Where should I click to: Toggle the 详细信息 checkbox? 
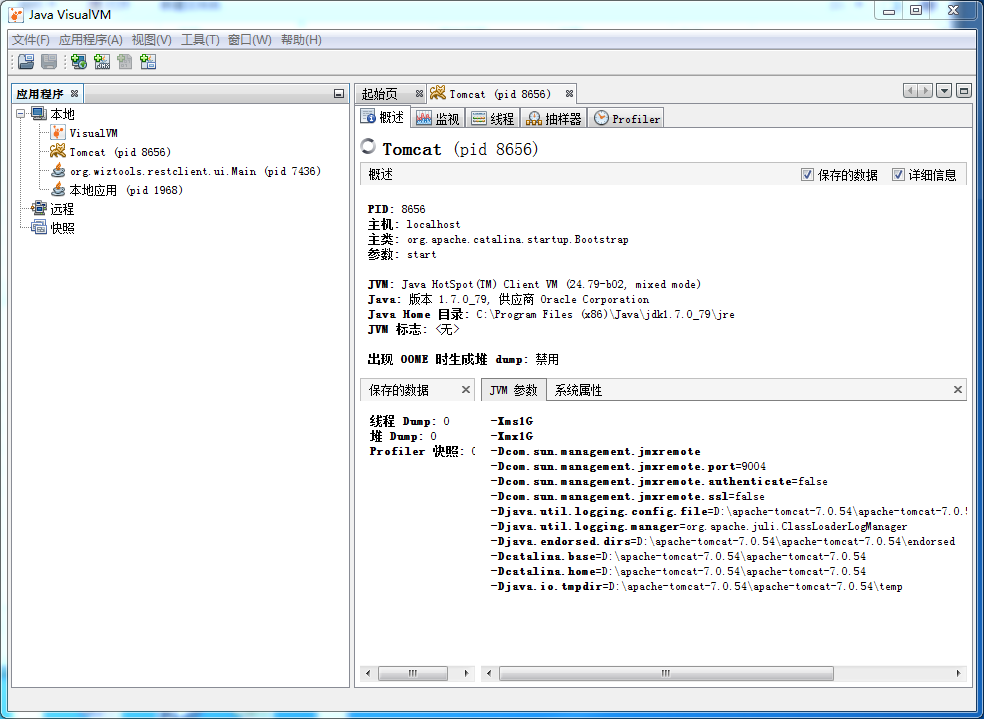(x=899, y=174)
